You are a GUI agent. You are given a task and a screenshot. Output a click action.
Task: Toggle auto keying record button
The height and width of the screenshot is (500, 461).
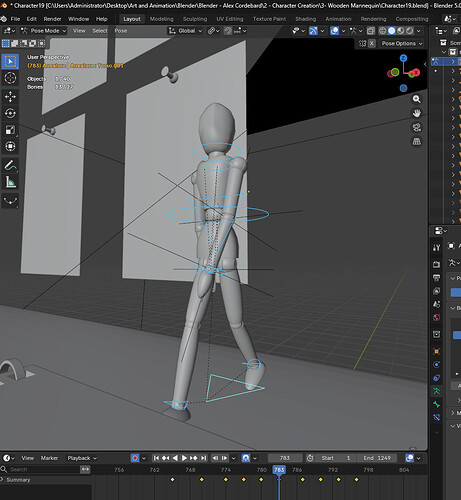[x=135, y=458]
